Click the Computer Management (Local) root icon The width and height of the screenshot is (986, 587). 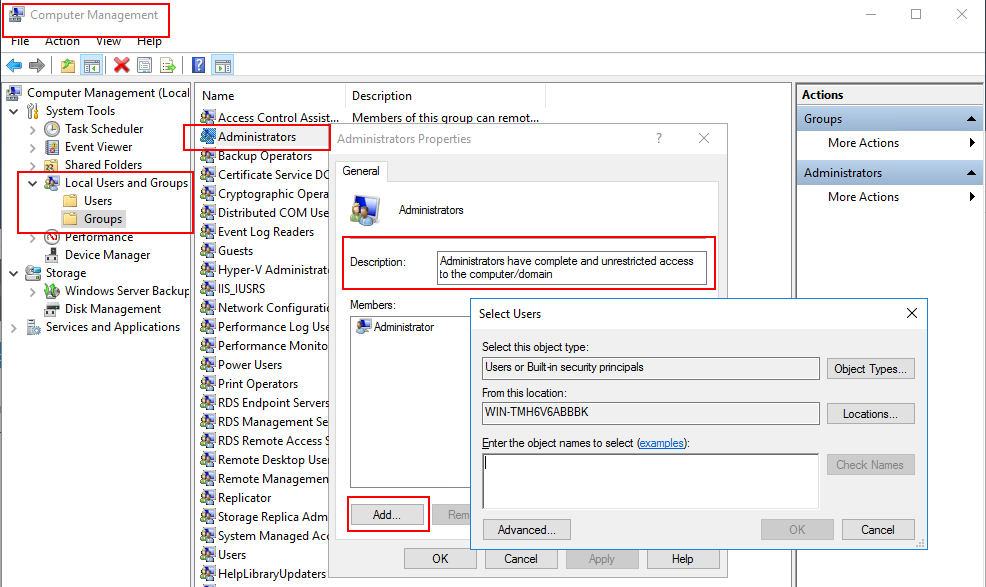pyautogui.click(x=14, y=93)
